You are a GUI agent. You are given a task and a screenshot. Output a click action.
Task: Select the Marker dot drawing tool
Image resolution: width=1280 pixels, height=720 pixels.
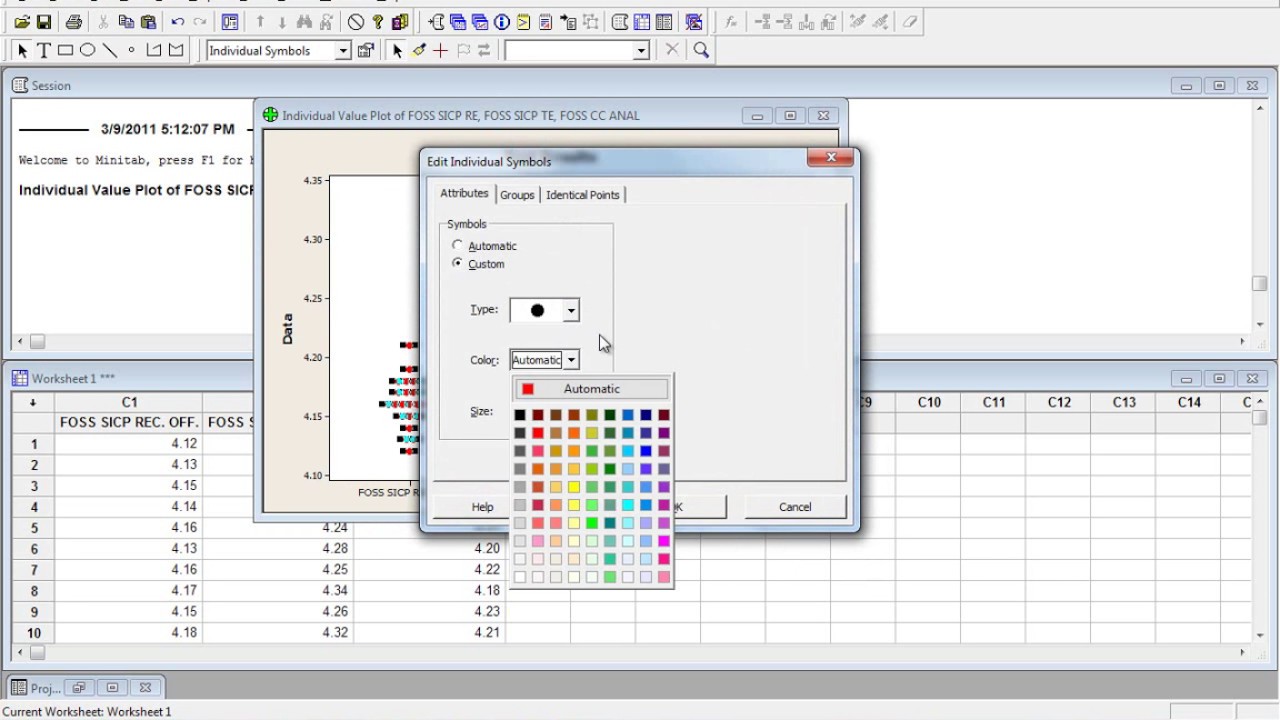[131, 50]
